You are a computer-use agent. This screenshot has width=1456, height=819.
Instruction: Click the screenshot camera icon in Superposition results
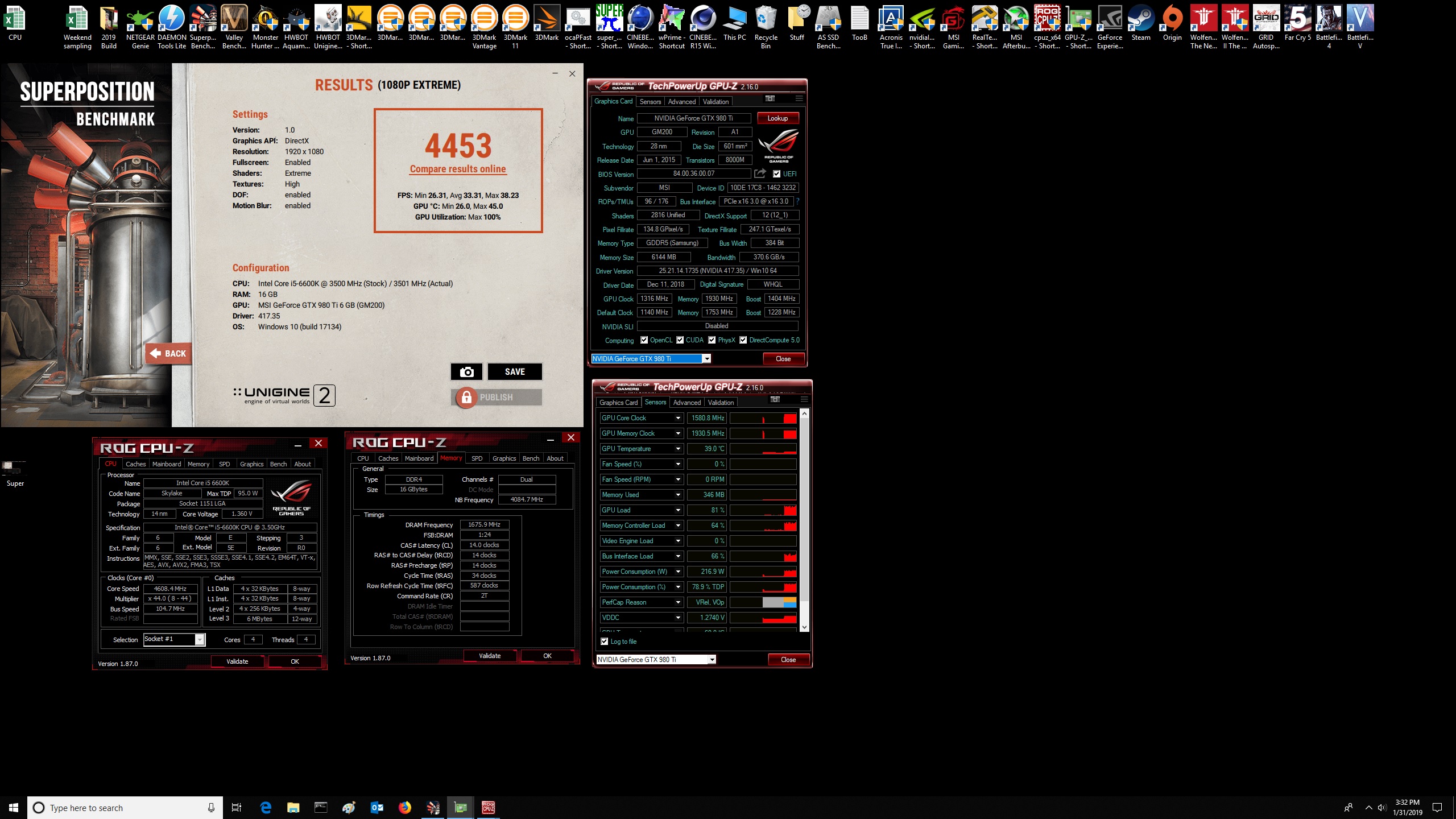click(466, 371)
